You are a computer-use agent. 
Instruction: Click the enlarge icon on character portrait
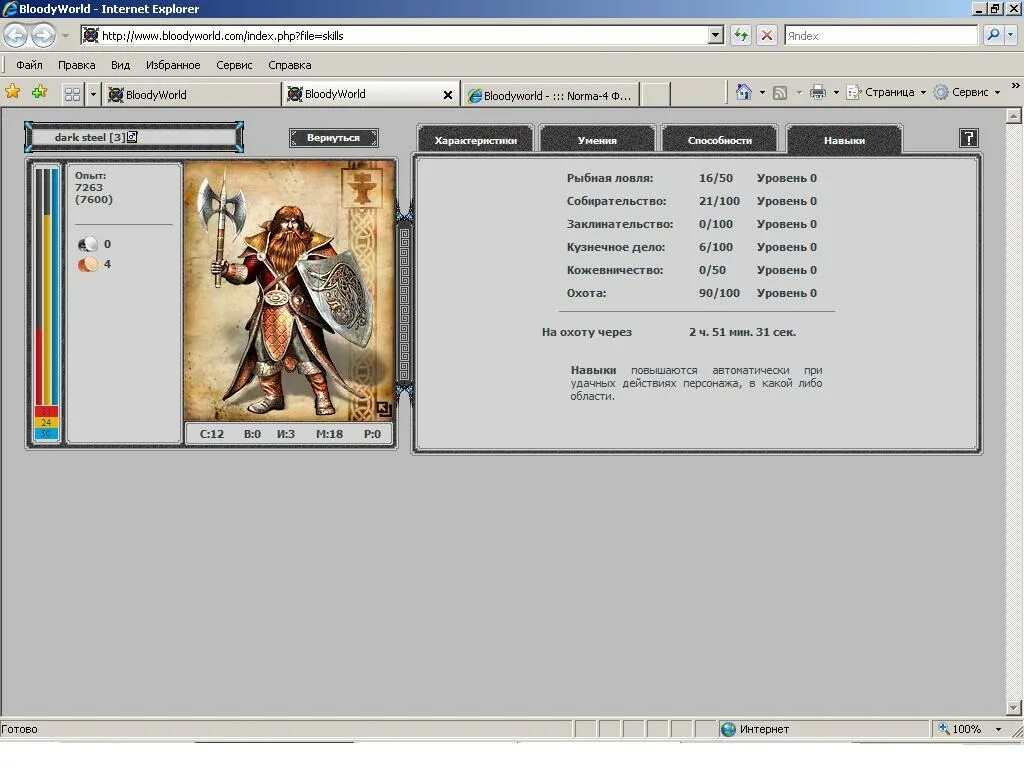pos(384,409)
